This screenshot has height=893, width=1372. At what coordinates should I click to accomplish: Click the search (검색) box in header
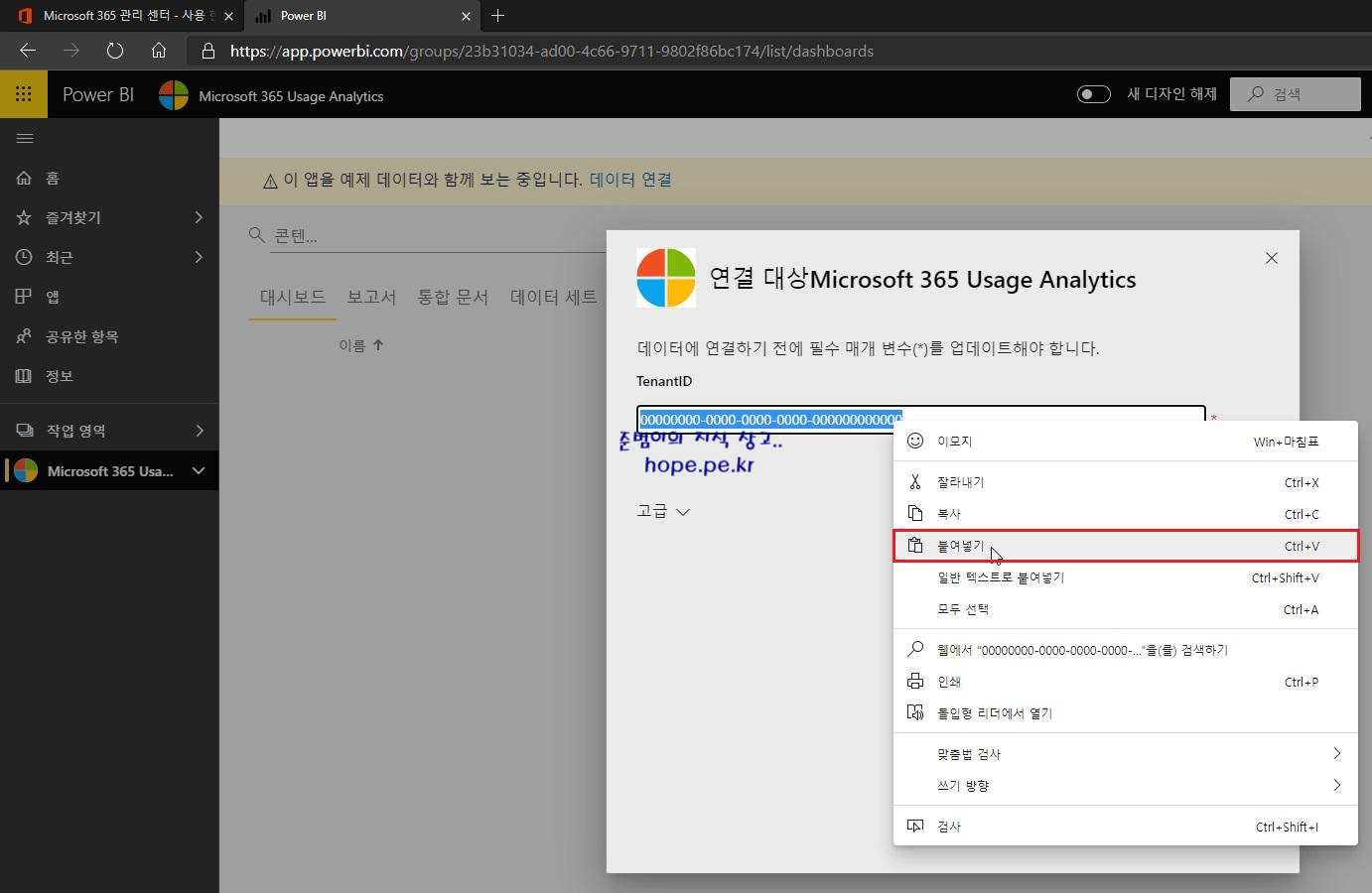pos(1296,94)
